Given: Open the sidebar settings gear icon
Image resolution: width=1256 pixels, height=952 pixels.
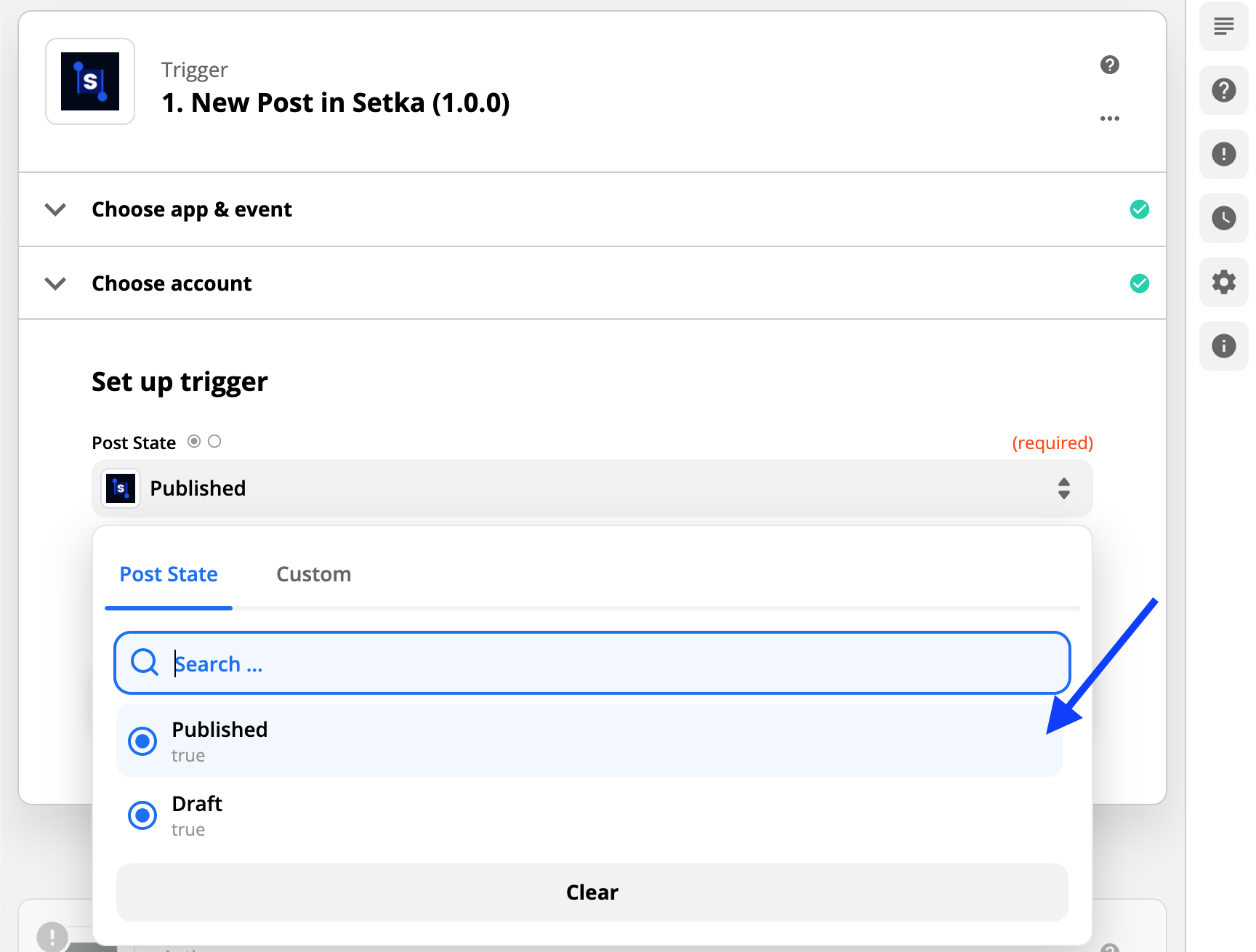Looking at the screenshot, I should click(1223, 282).
